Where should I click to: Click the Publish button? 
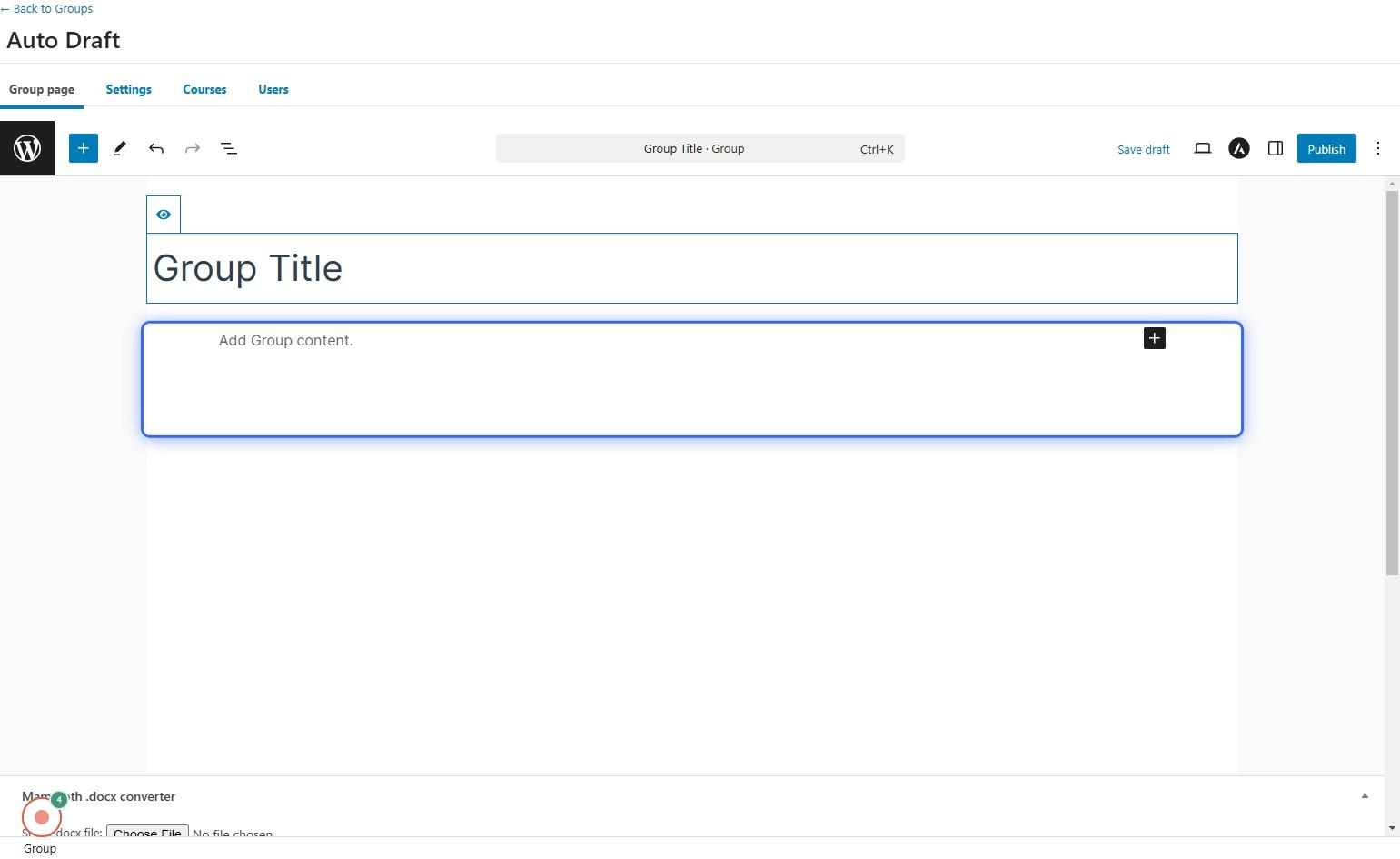(x=1326, y=149)
